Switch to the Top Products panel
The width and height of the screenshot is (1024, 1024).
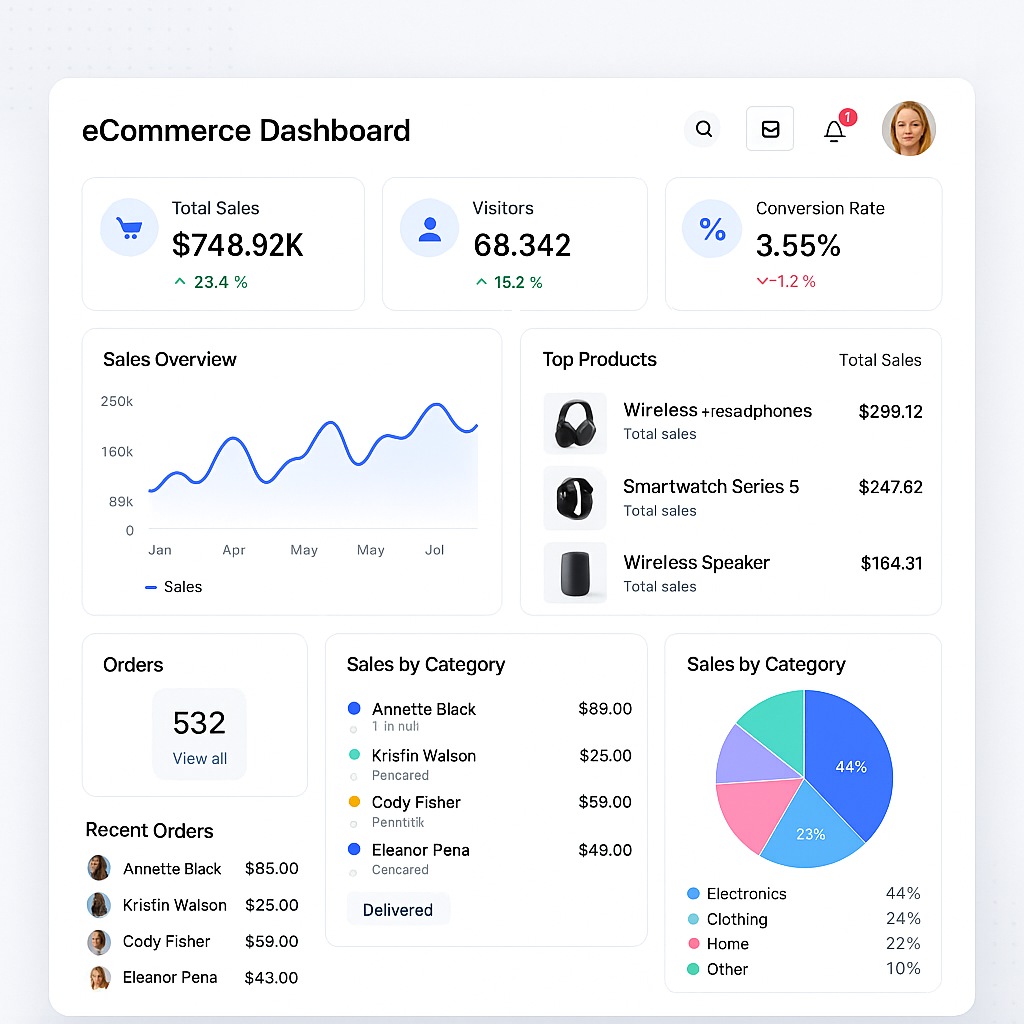point(599,359)
